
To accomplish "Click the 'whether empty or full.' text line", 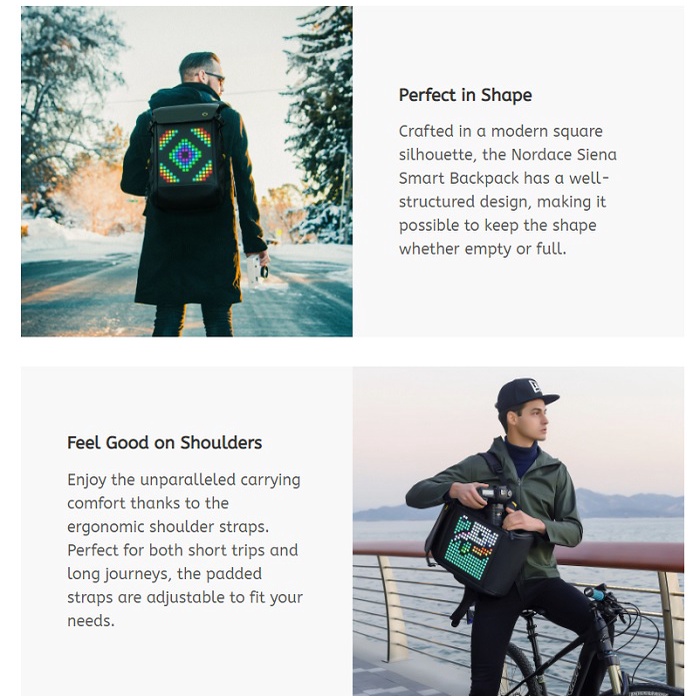I will 483,249.
